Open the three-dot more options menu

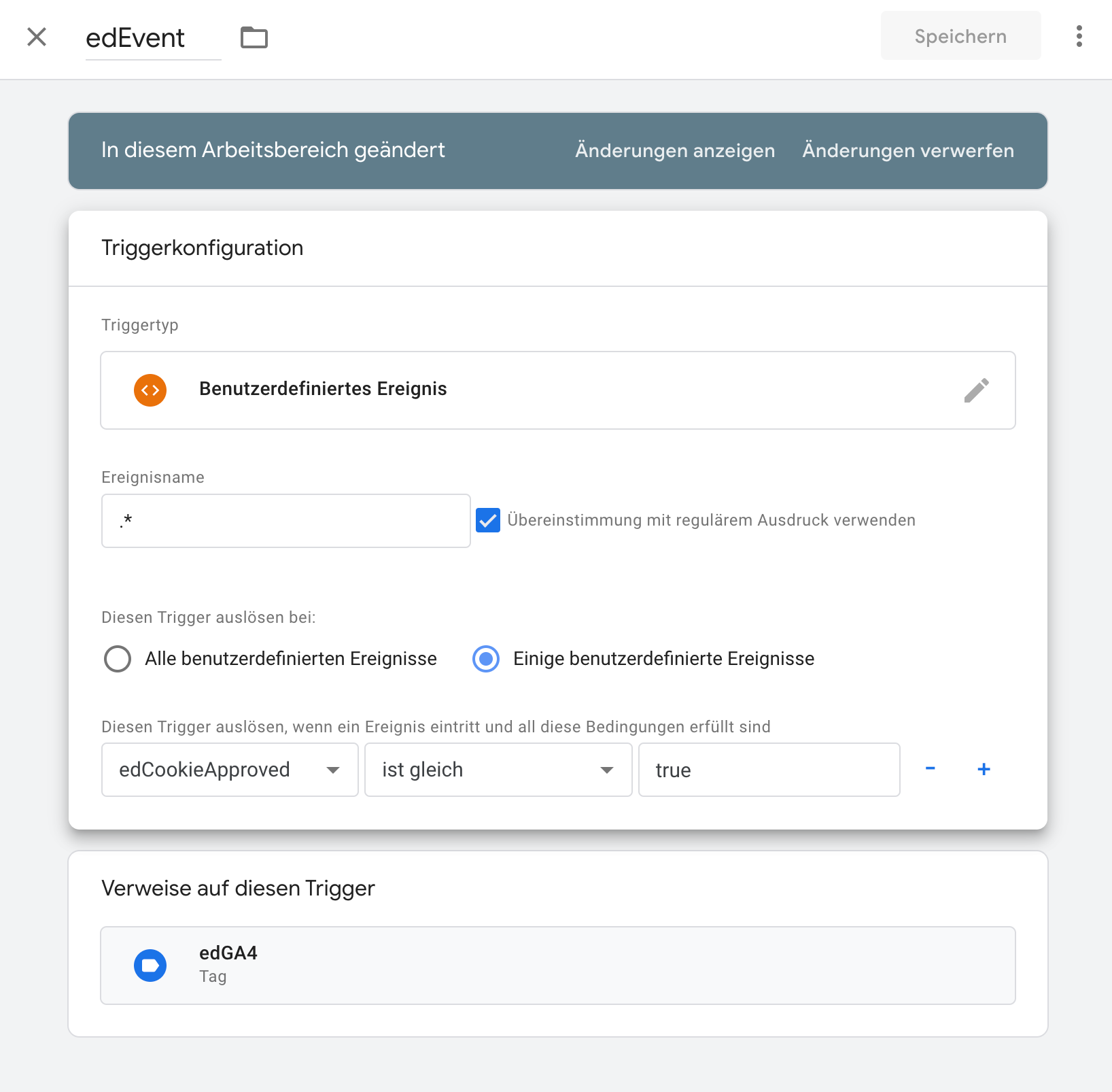[1079, 37]
